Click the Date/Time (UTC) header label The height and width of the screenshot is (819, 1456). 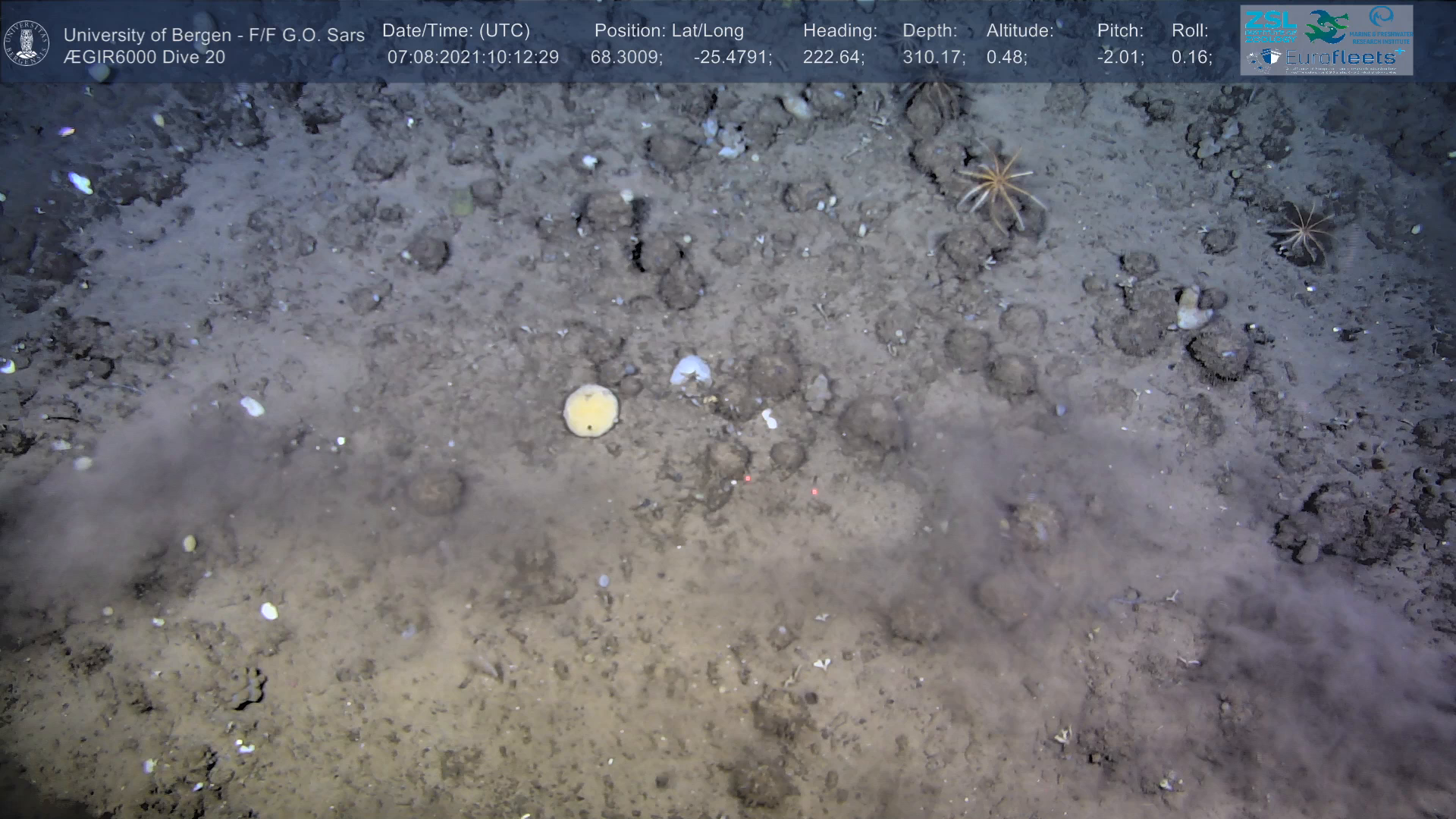[x=456, y=31]
